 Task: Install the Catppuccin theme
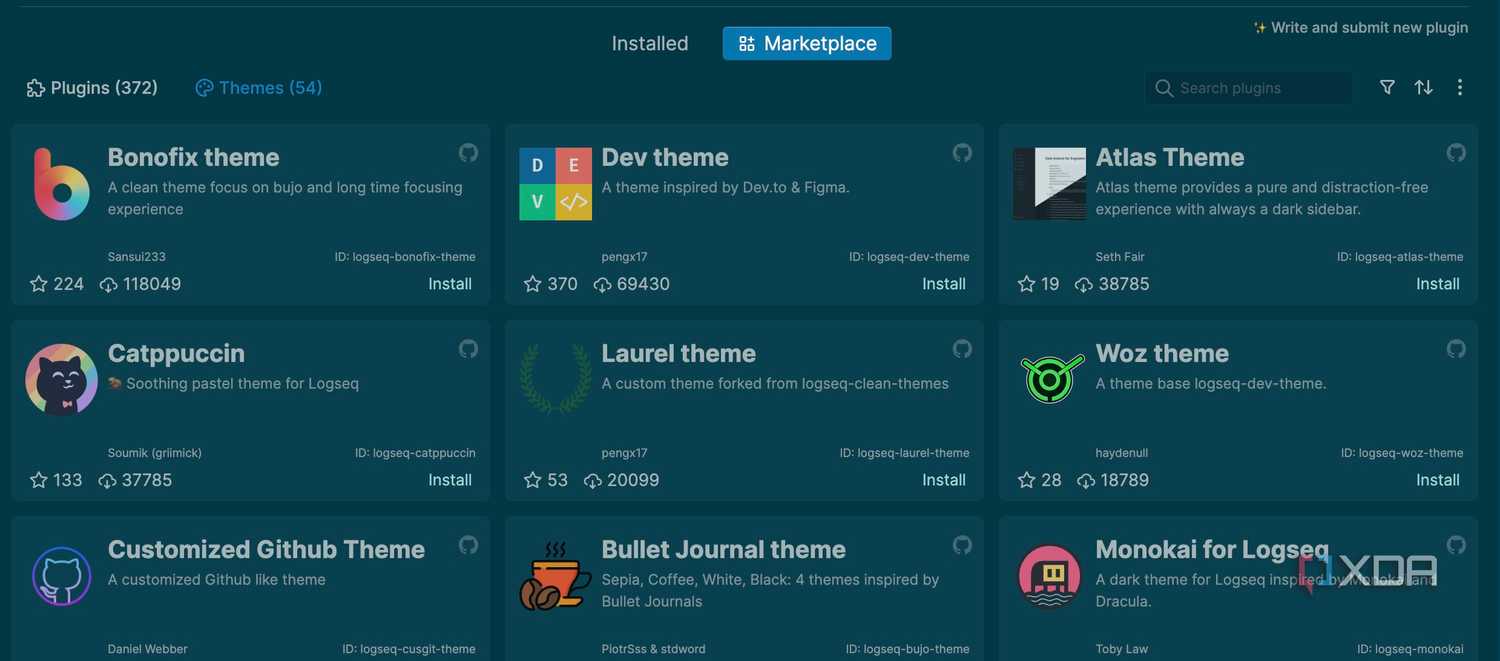[450, 480]
